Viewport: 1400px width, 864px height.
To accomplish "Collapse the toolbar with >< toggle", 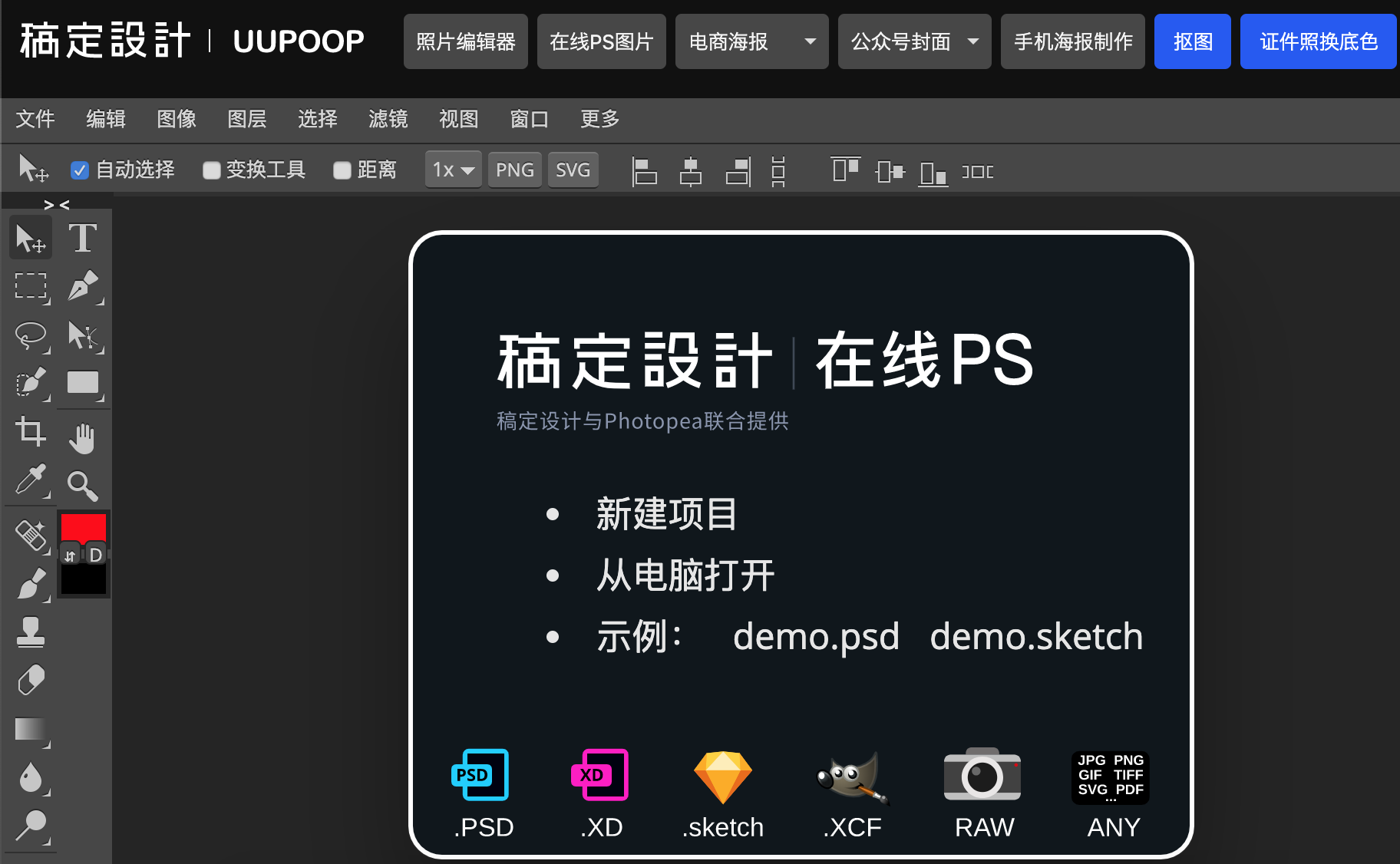I will pyautogui.click(x=56, y=204).
